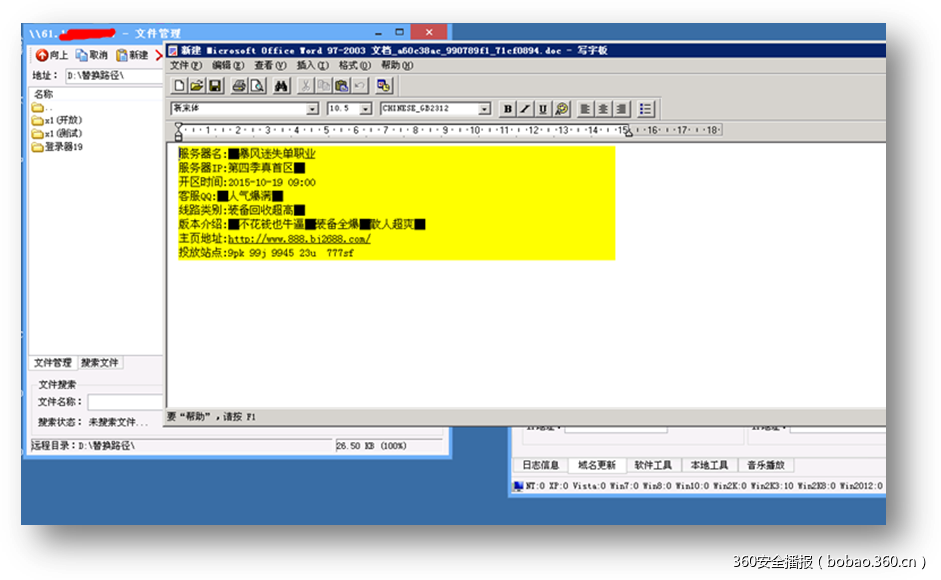The height and width of the screenshot is (580, 941).
Task: Toggle bold formatting in the format bar
Action: pyautogui.click(x=506, y=108)
